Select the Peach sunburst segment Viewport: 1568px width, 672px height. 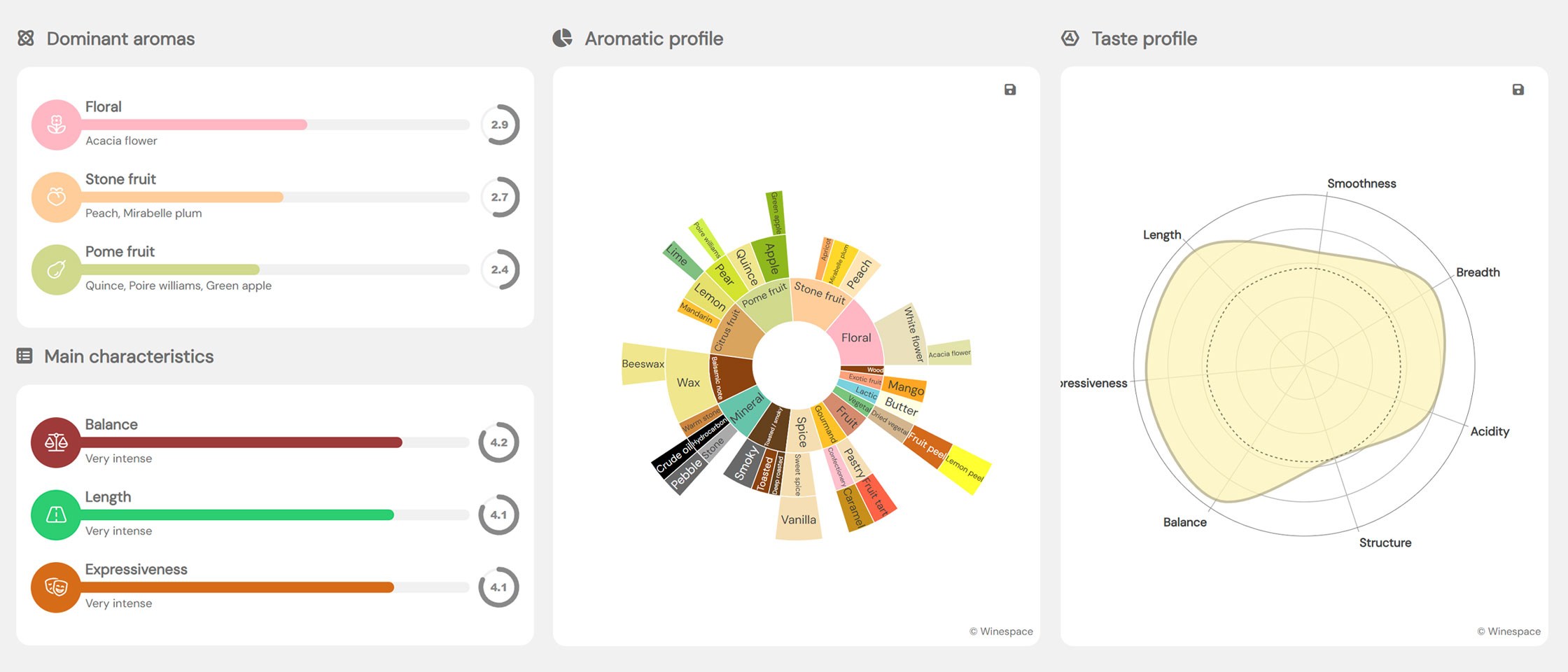tap(860, 274)
